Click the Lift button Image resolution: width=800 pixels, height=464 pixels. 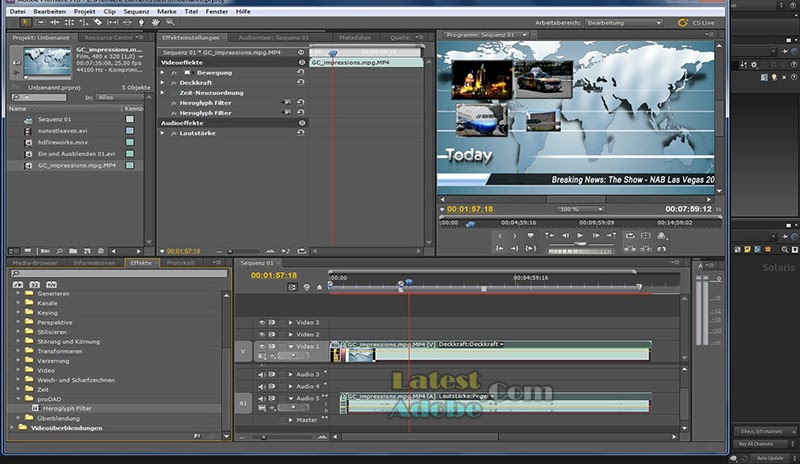pyautogui.click(x=630, y=249)
